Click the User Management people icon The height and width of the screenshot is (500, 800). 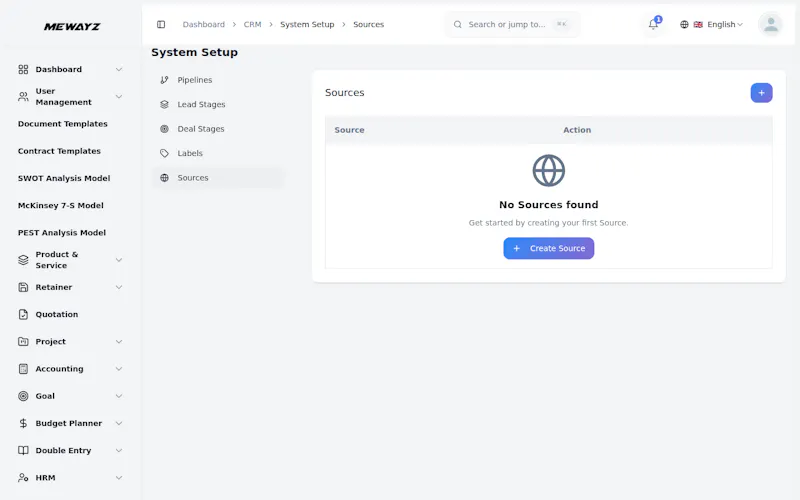[23, 96]
